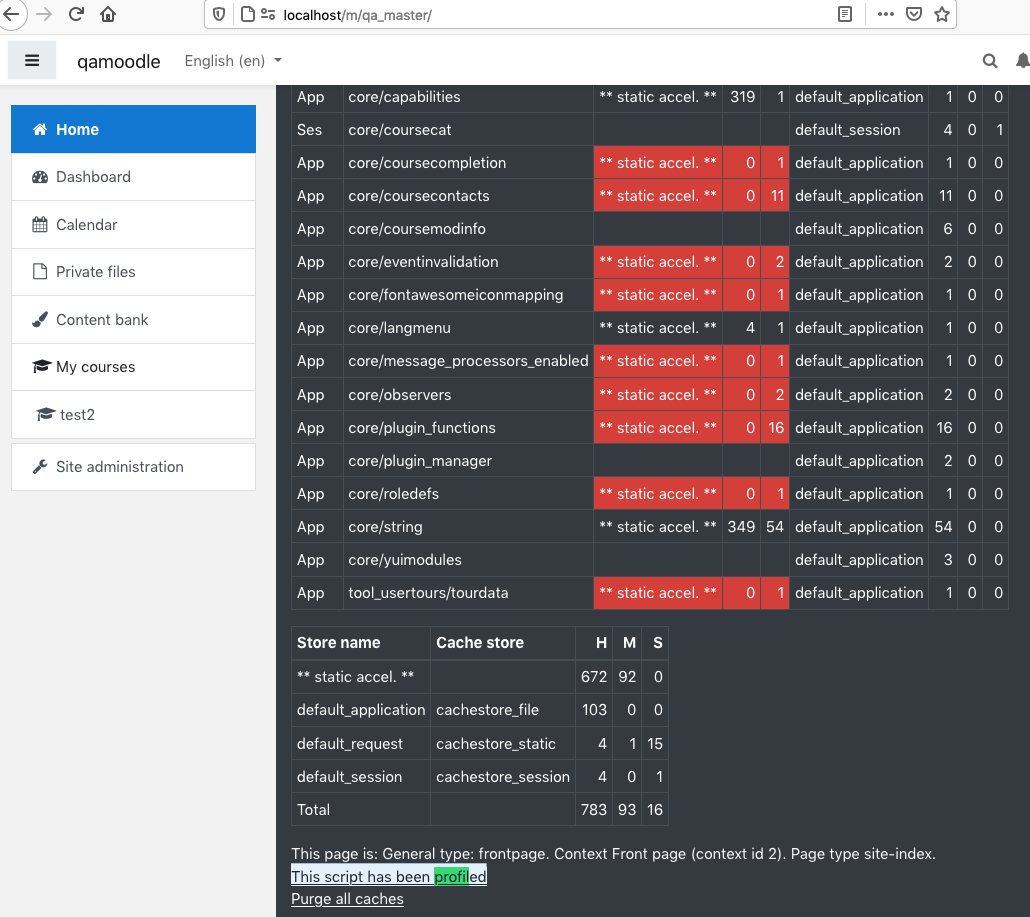Image resolution: width=1030 pixels, height=917 pixels.
Task: Toggle reader view icon
Action: [845, 14]
